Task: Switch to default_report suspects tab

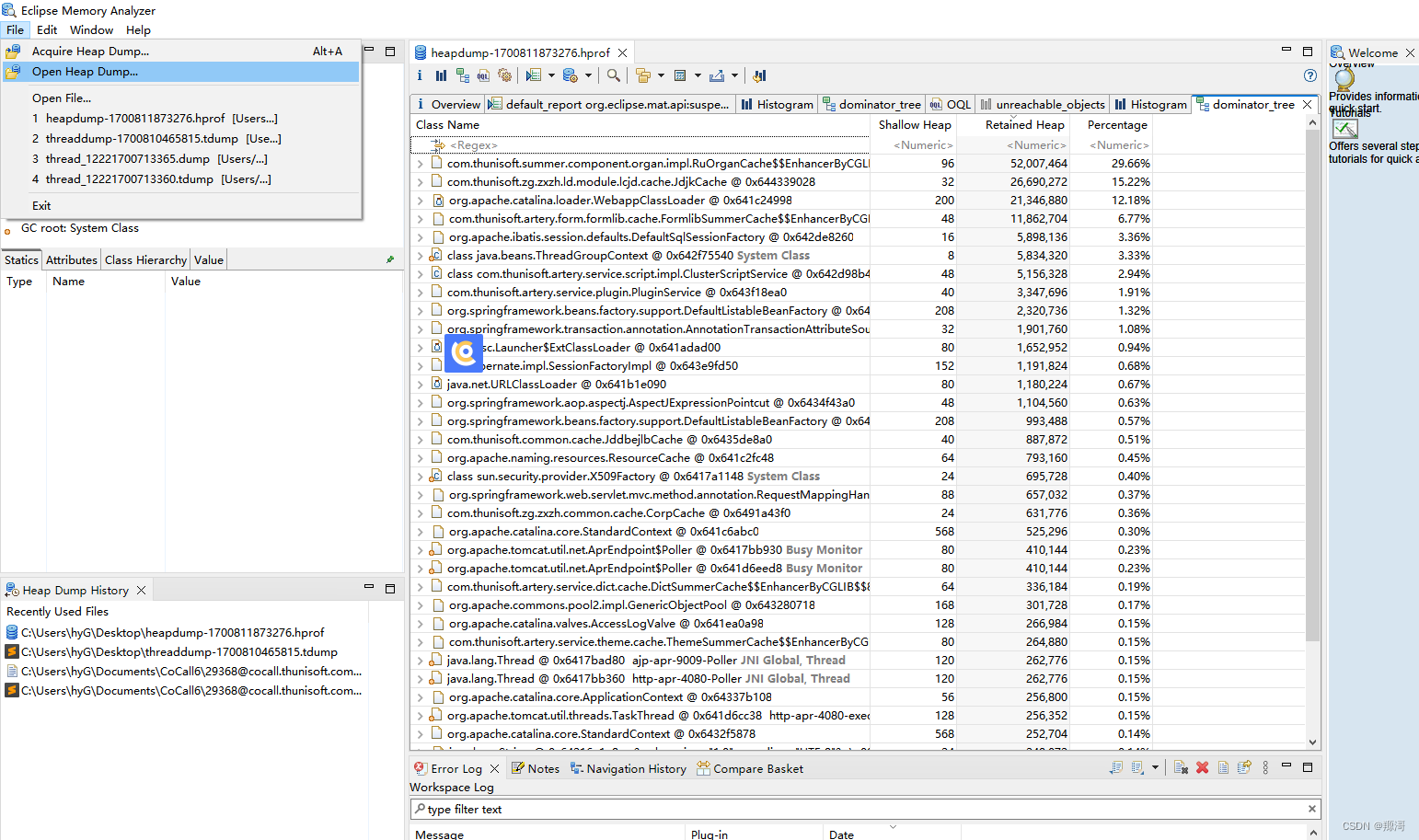Action: point(610,104)
